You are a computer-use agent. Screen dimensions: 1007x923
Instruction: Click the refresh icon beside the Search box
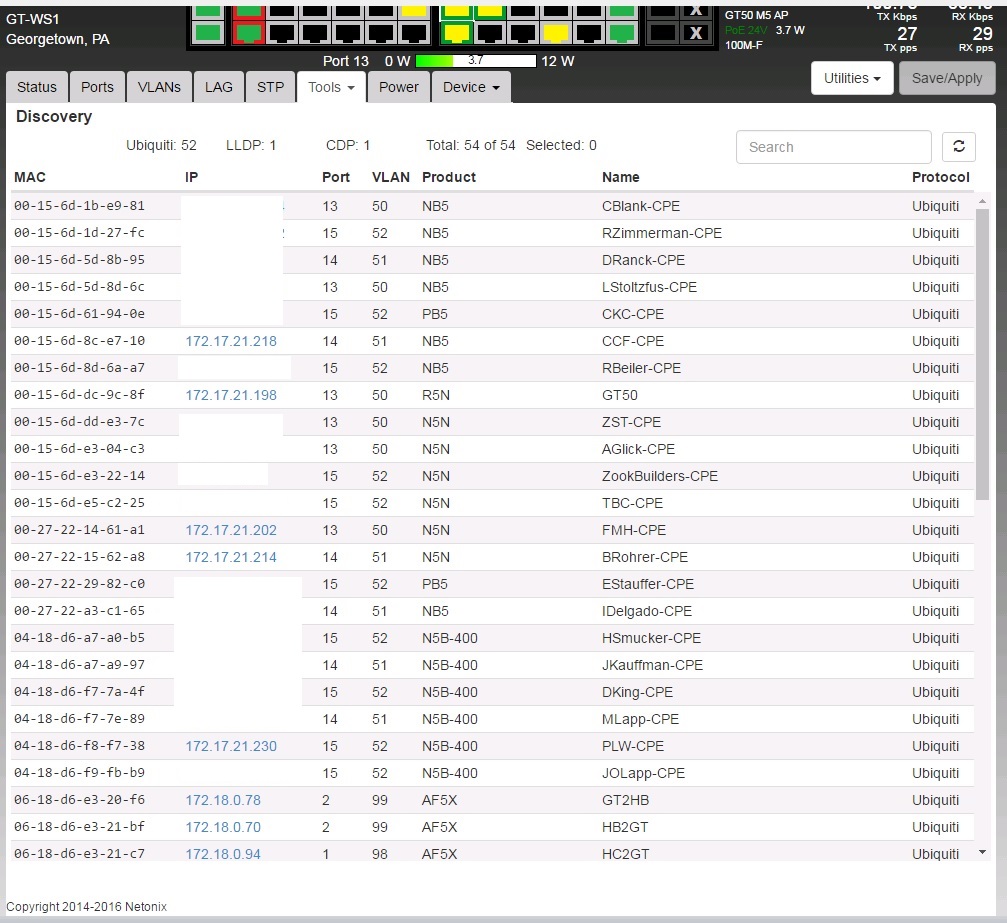click(958, 147)
